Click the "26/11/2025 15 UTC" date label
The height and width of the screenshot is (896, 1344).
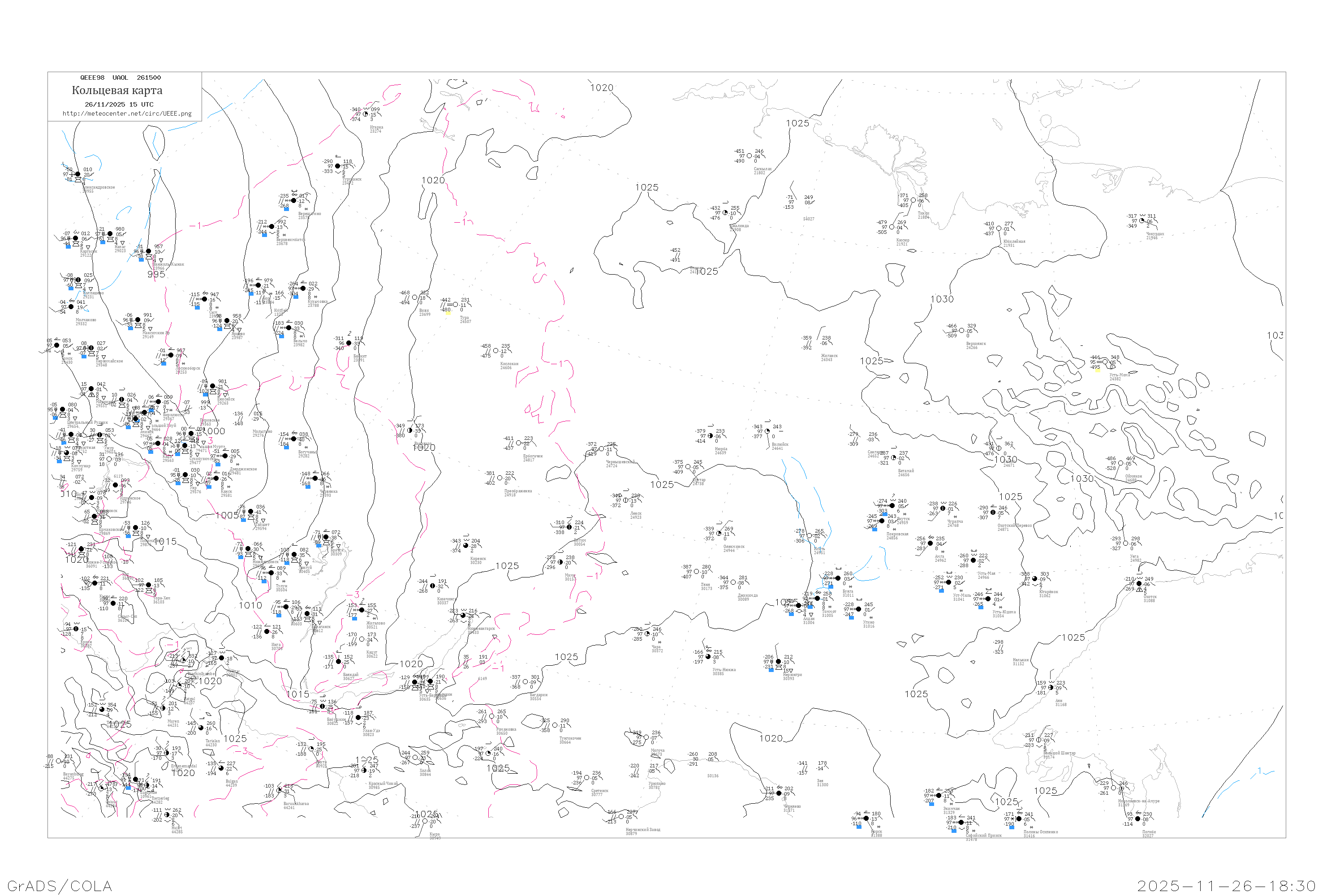119,104
